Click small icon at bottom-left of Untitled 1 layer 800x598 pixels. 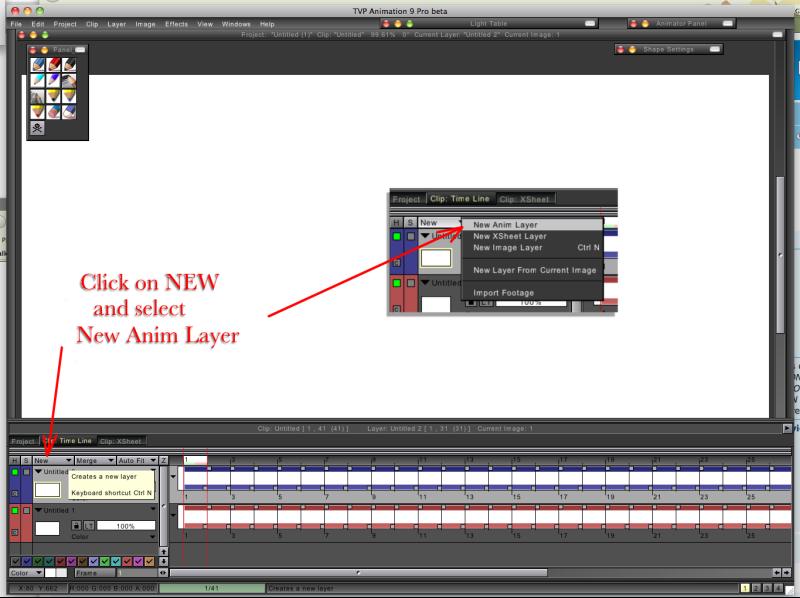click(x=15, y=532)
